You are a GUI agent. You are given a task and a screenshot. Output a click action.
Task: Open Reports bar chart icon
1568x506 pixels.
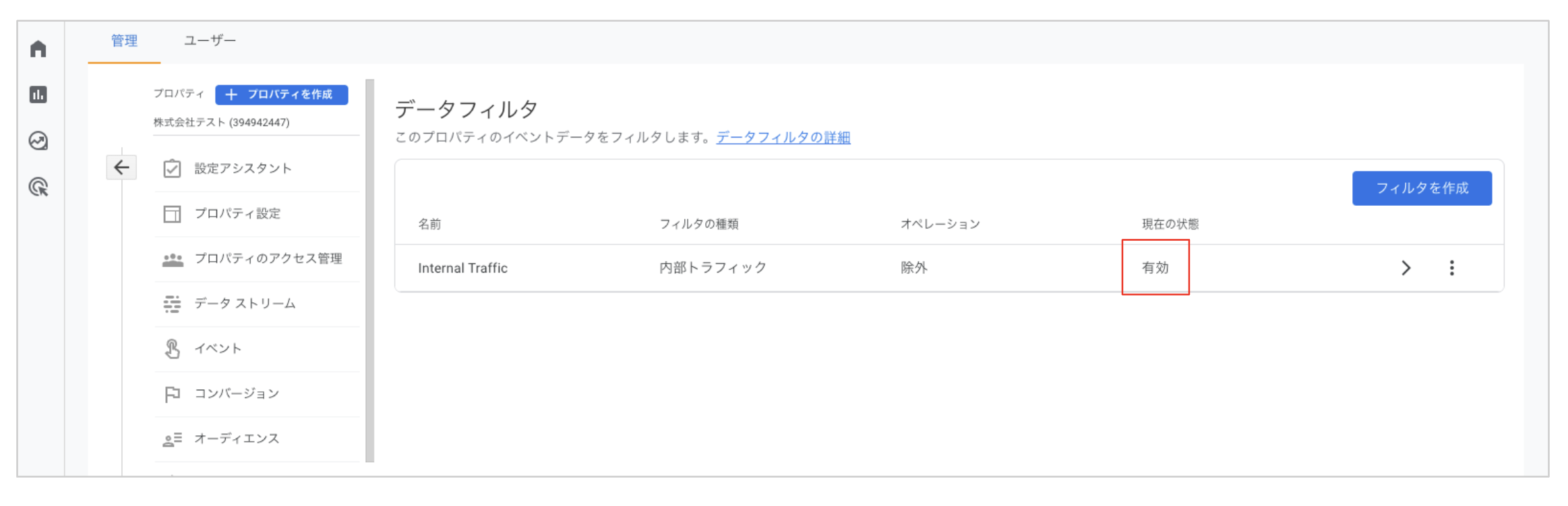[x=38, y=94]
